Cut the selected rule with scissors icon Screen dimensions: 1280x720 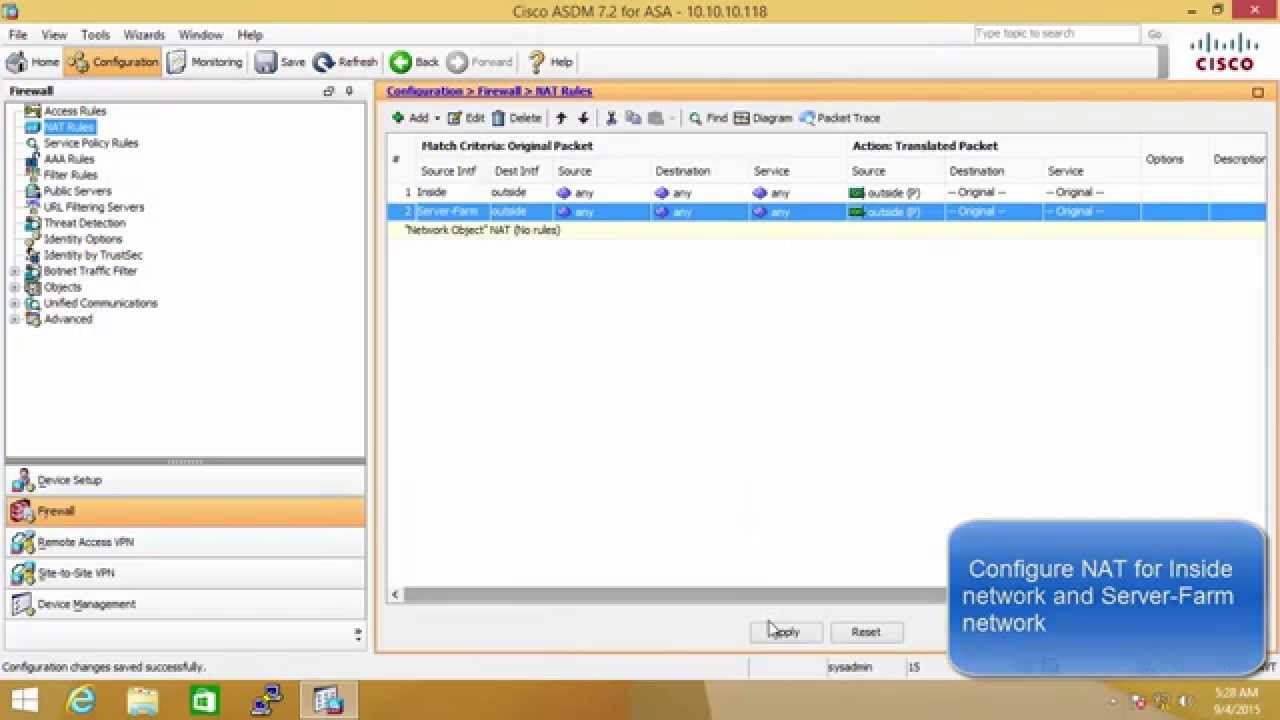point(611,118)
